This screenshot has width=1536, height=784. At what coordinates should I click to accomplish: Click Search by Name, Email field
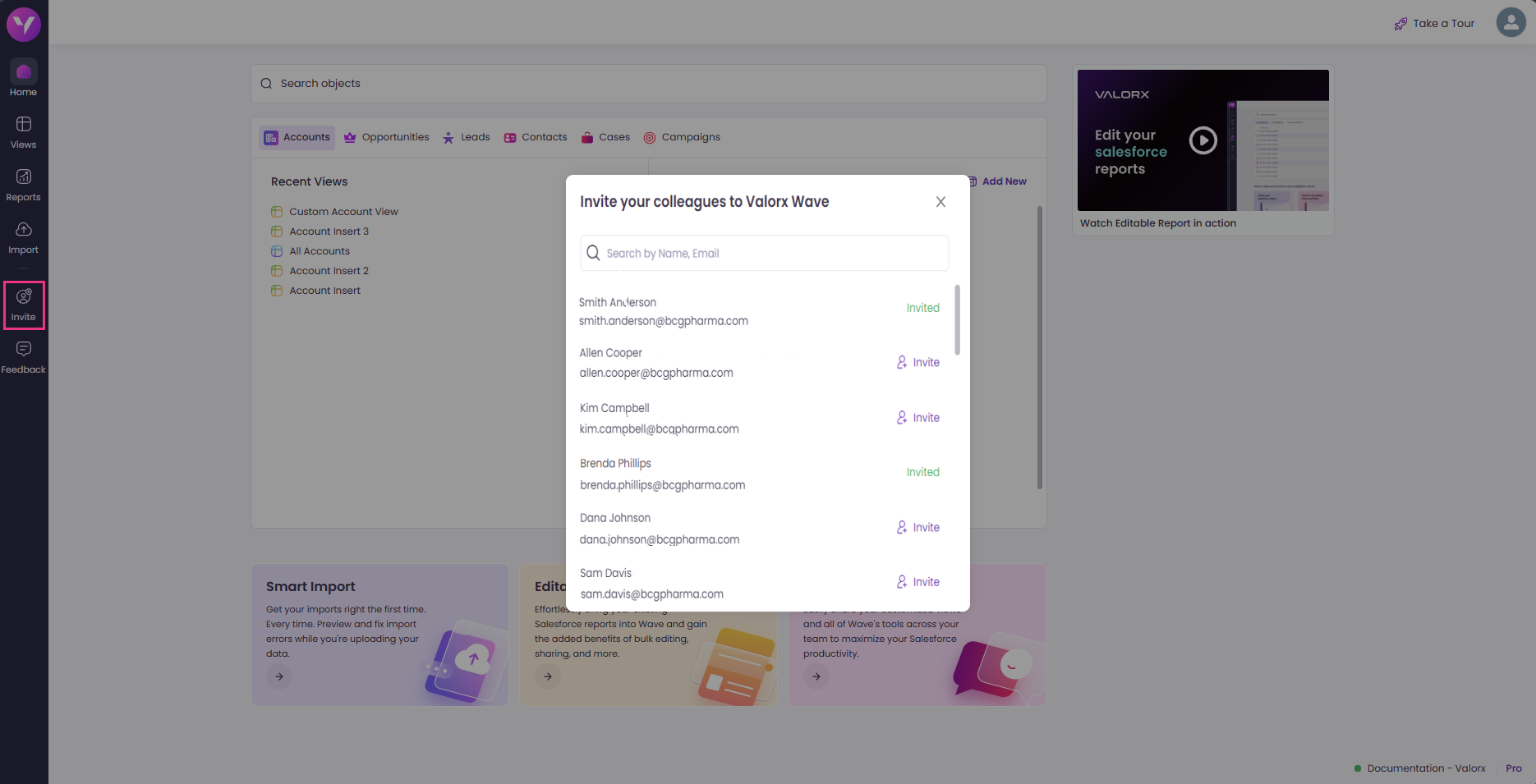click(x=764, y=253)
